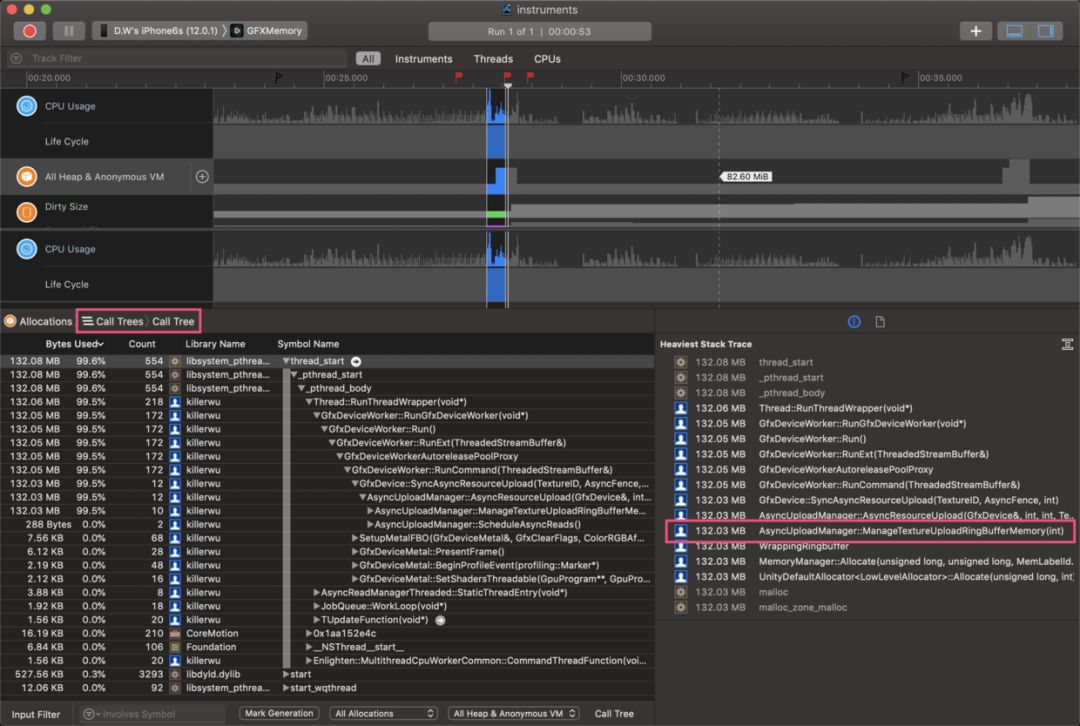
Task: Switch to the Threads filter tab
Action: click(493, 59)
